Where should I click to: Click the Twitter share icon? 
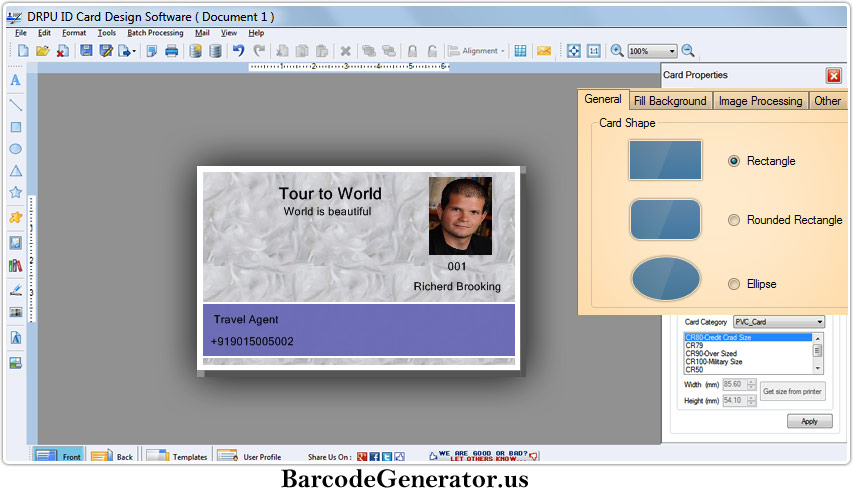pyautogui.click(x=387, y=456)
